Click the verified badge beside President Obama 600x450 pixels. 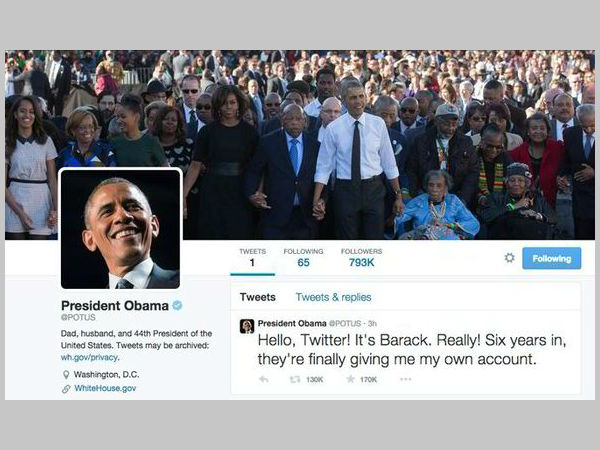[177, 305]
